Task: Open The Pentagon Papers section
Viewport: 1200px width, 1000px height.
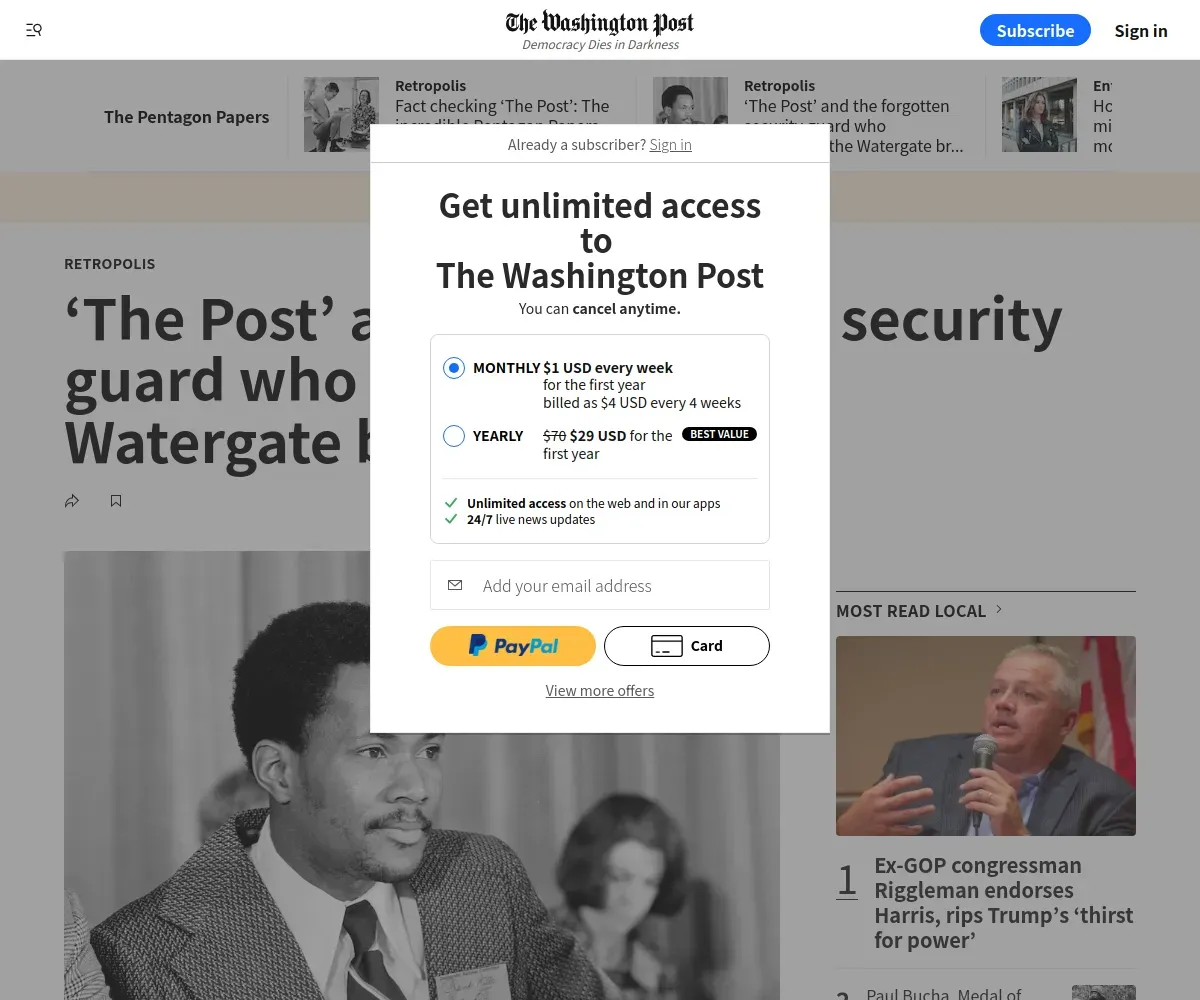Action: [186, 117]
